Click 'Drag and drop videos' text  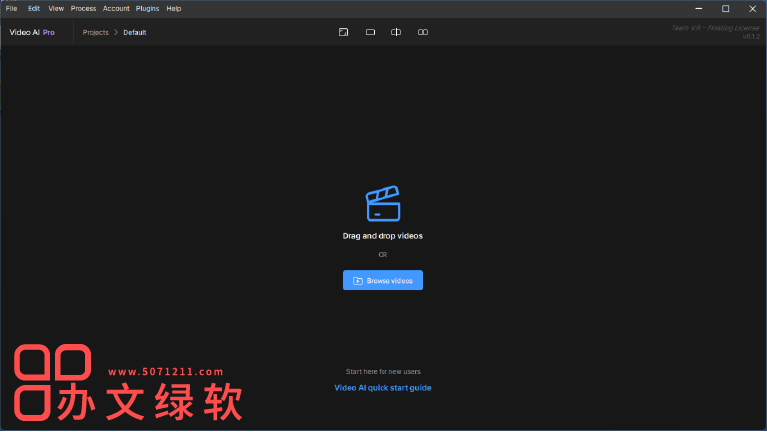click(x=383, y=236)
